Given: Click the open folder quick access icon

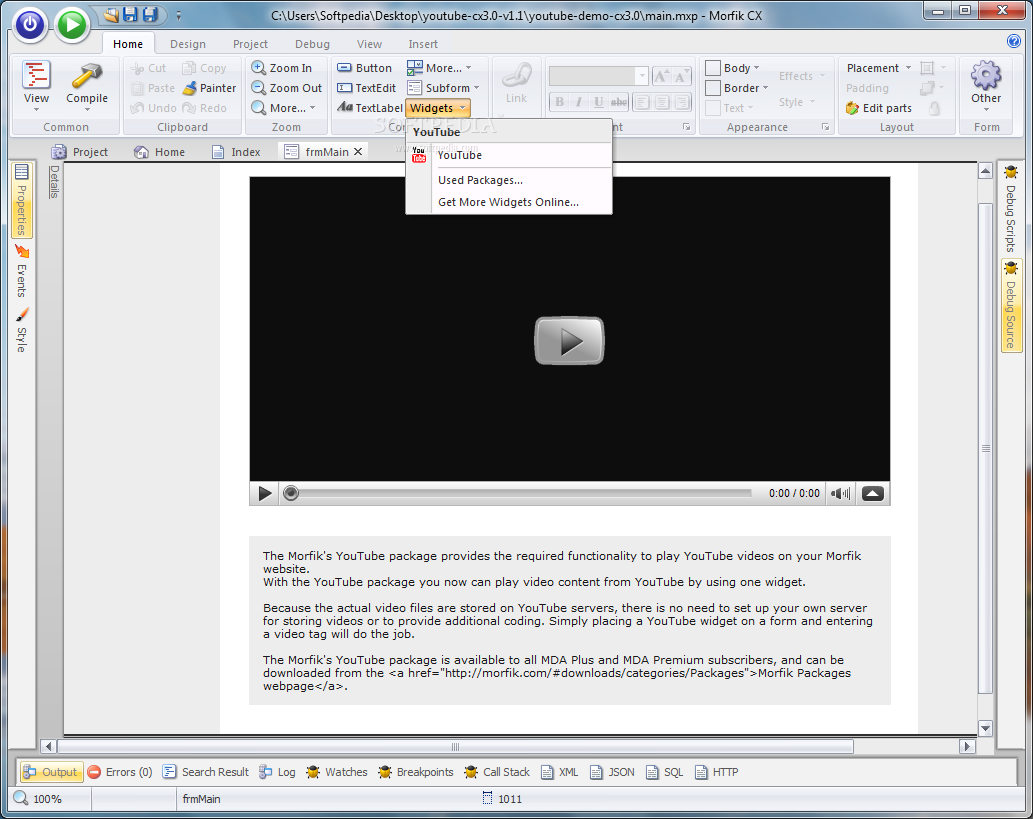Looking at the screenshot, I should coord(111,14).
